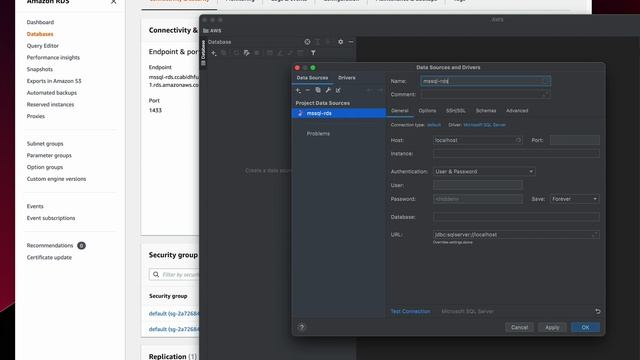Open the filter icon in Database panel toolbar

pos(313,53)
